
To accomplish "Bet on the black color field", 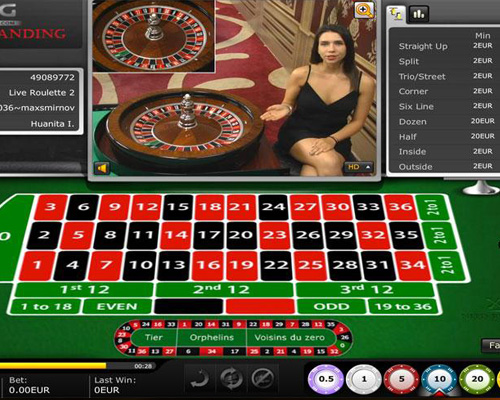I will [188, 306].
